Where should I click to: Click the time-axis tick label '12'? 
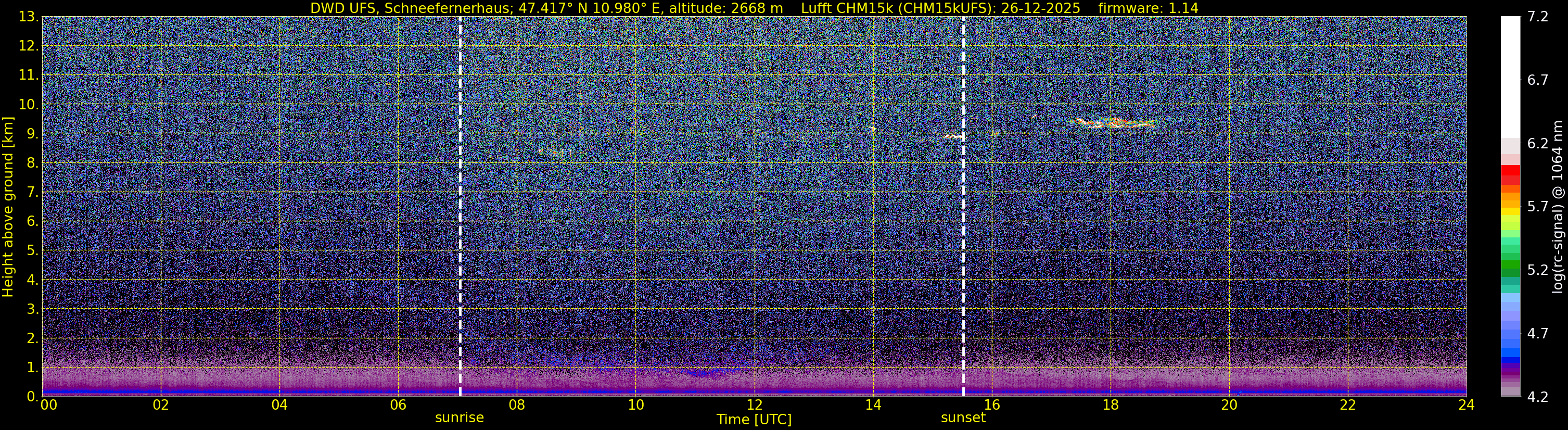[754, 406]
